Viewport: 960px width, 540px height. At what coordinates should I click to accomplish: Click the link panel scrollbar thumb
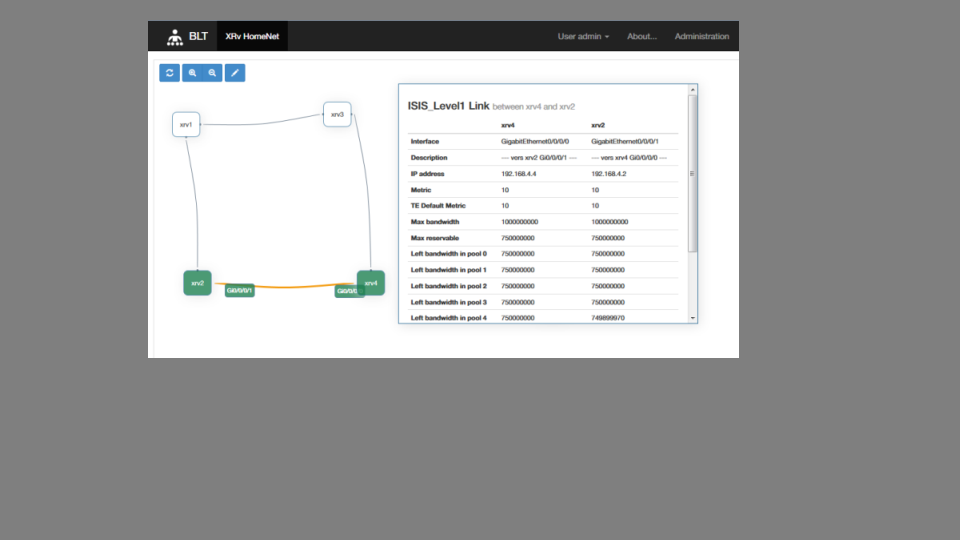(x=692, y=173)
